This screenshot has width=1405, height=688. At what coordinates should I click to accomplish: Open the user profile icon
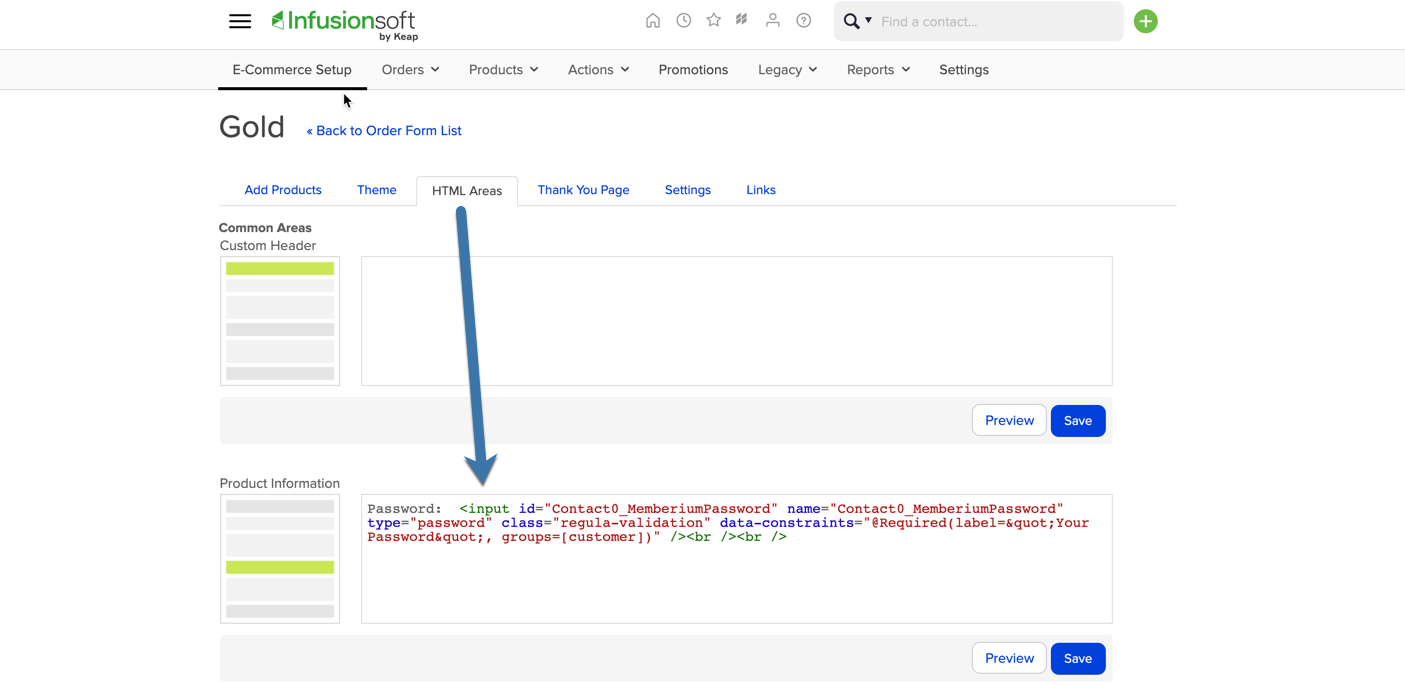pos(773,20)
